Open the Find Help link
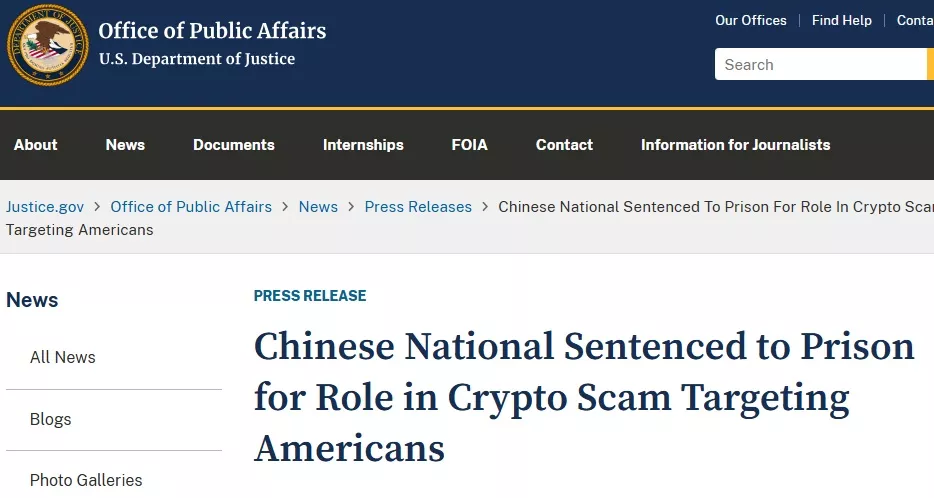 pos(841,20)
